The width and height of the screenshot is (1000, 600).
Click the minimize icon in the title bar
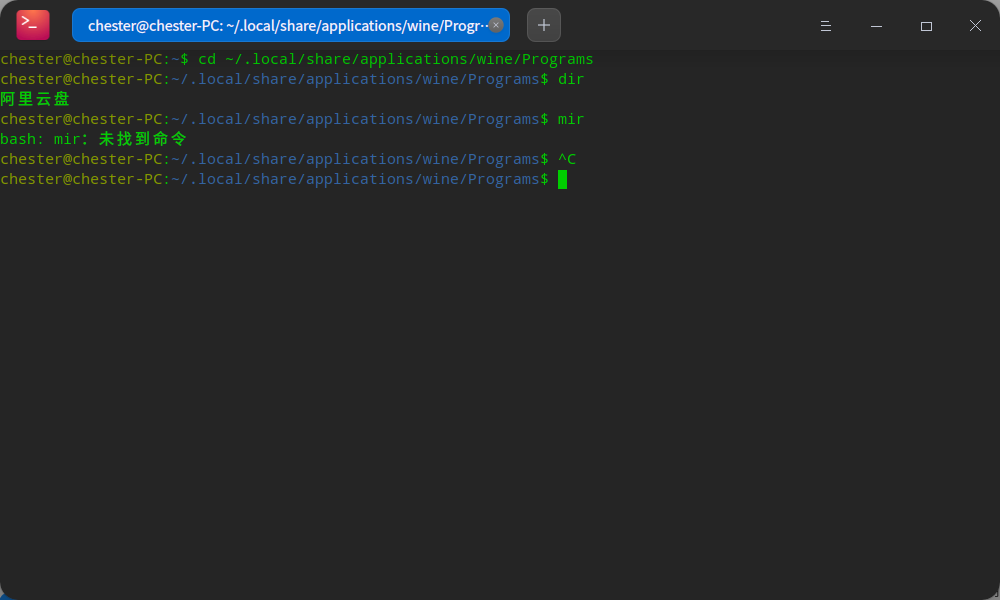click(876, 26)
